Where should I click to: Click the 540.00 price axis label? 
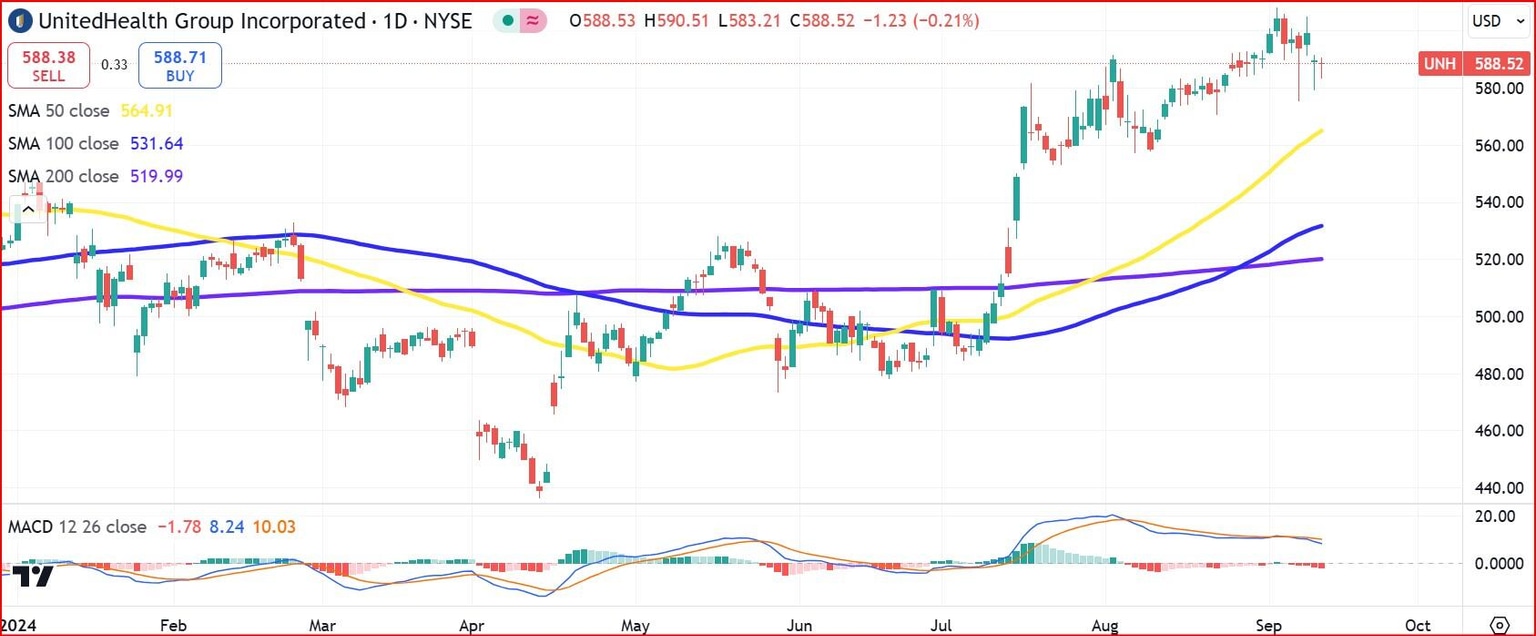pyautogui.click(x=1497, y=202)
